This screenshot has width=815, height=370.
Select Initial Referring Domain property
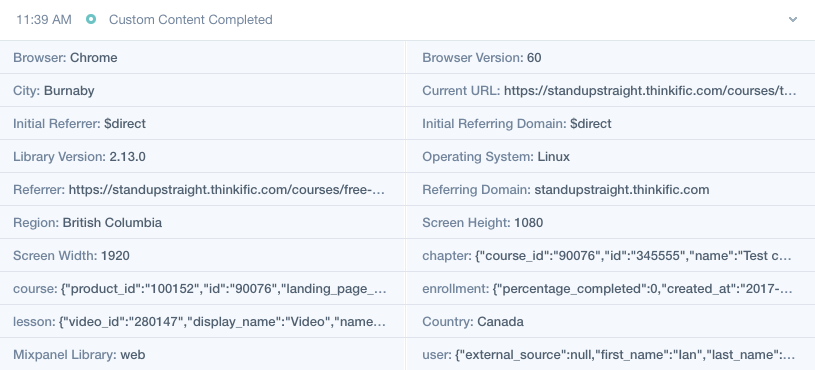pyautogui.click(x=610, y=124)
